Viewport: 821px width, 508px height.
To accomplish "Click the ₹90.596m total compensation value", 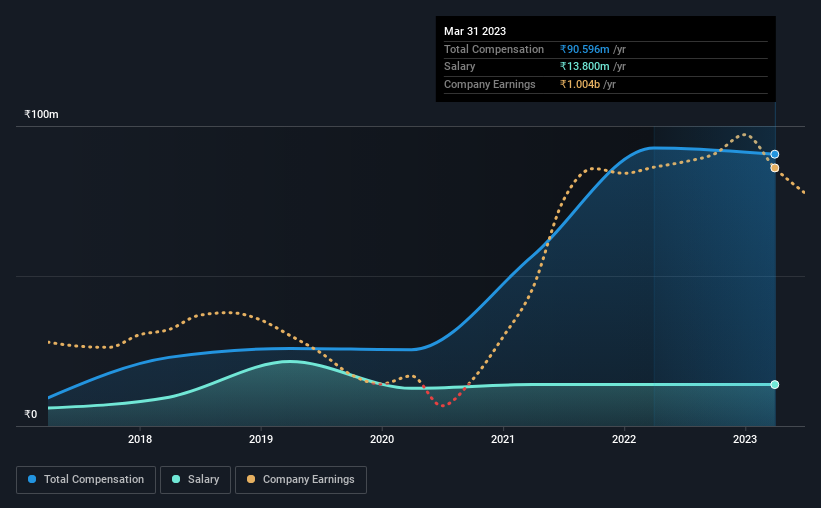I will [584, 49].
